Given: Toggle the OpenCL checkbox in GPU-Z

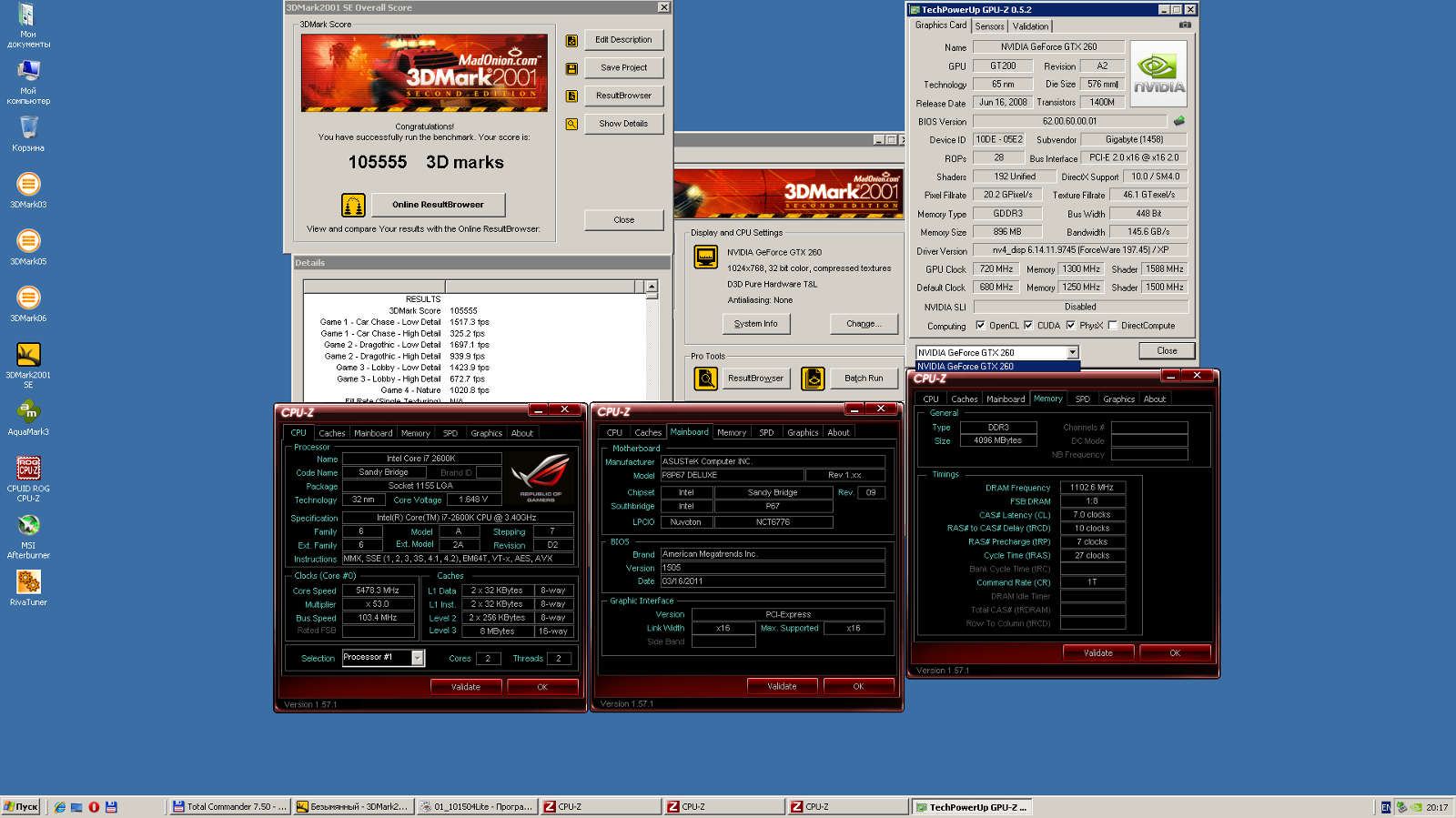Looking at the screenshot, I should [980, 325].
